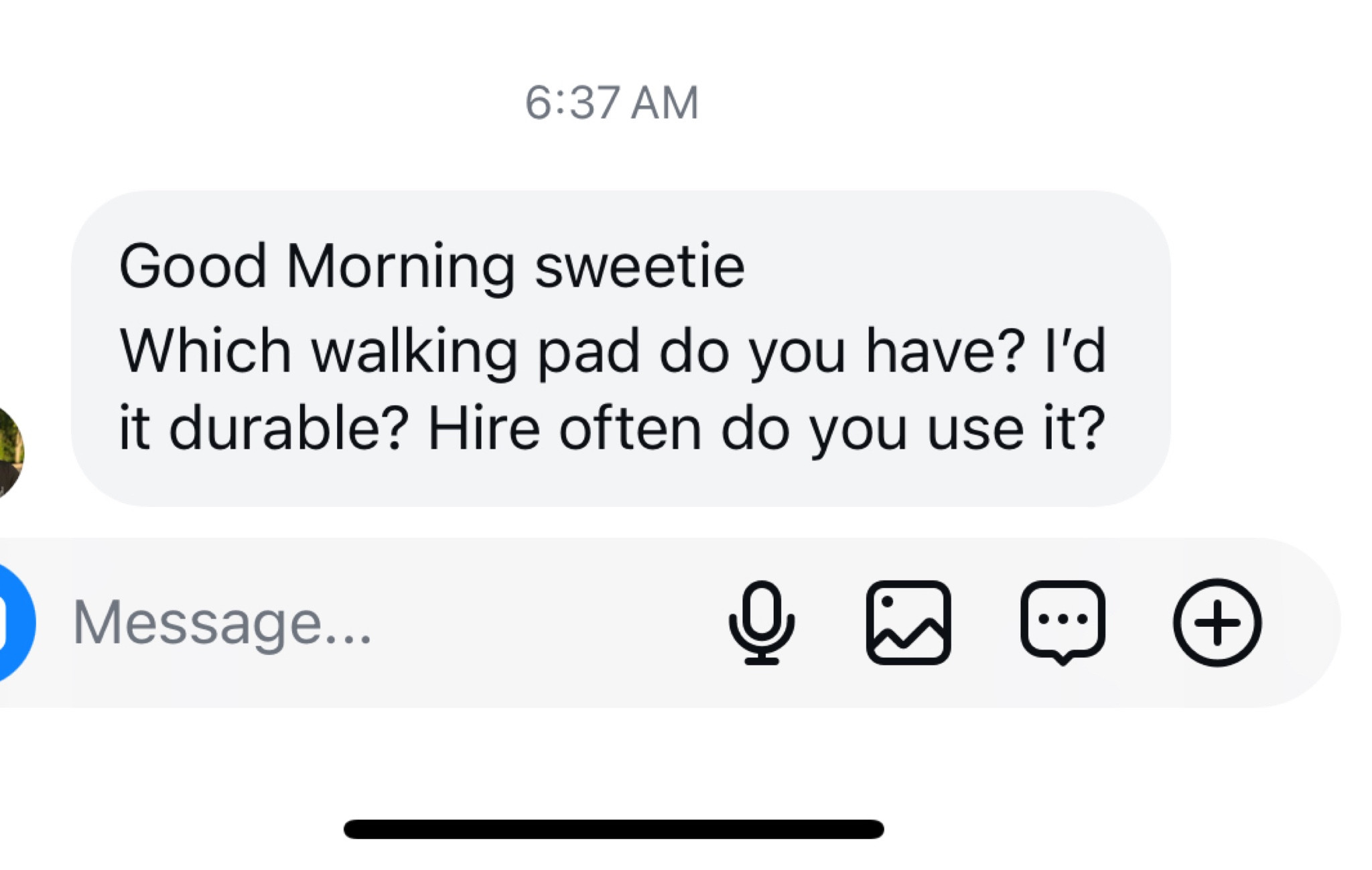Click the word "walking" in the message
Image resolution: width=1372 pixels, height=870 pixels.
click(x=414, y=352)
